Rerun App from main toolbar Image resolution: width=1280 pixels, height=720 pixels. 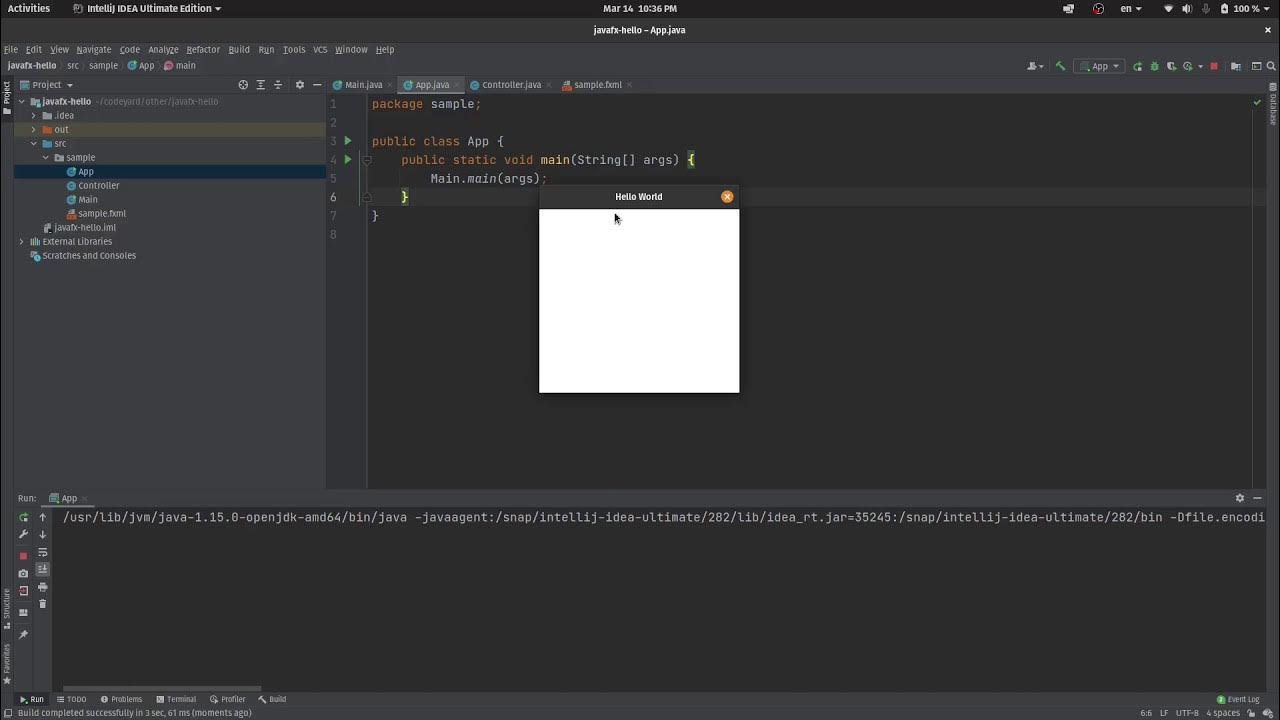coord(1137,66)
